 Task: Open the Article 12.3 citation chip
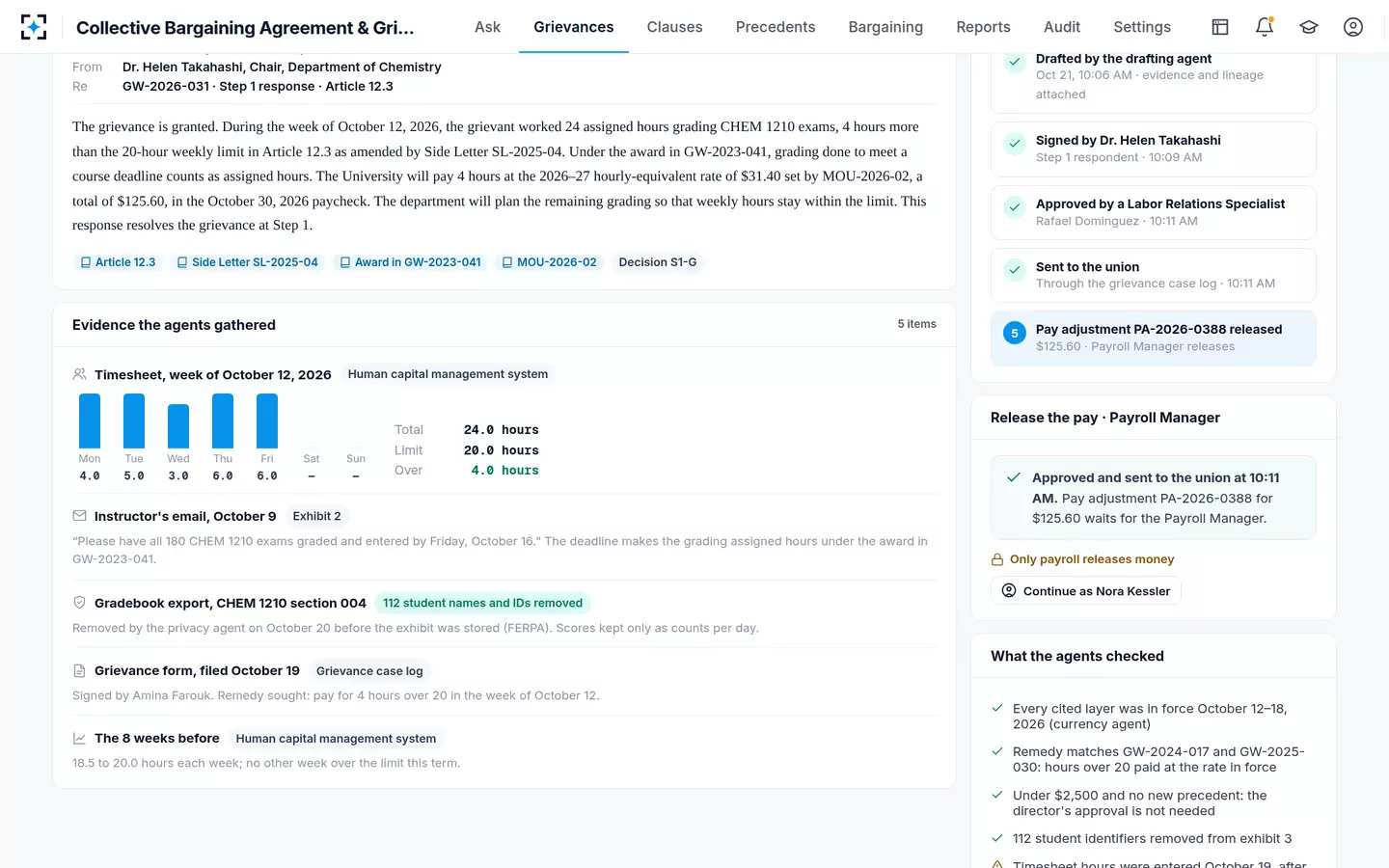[x=118, y=262]
